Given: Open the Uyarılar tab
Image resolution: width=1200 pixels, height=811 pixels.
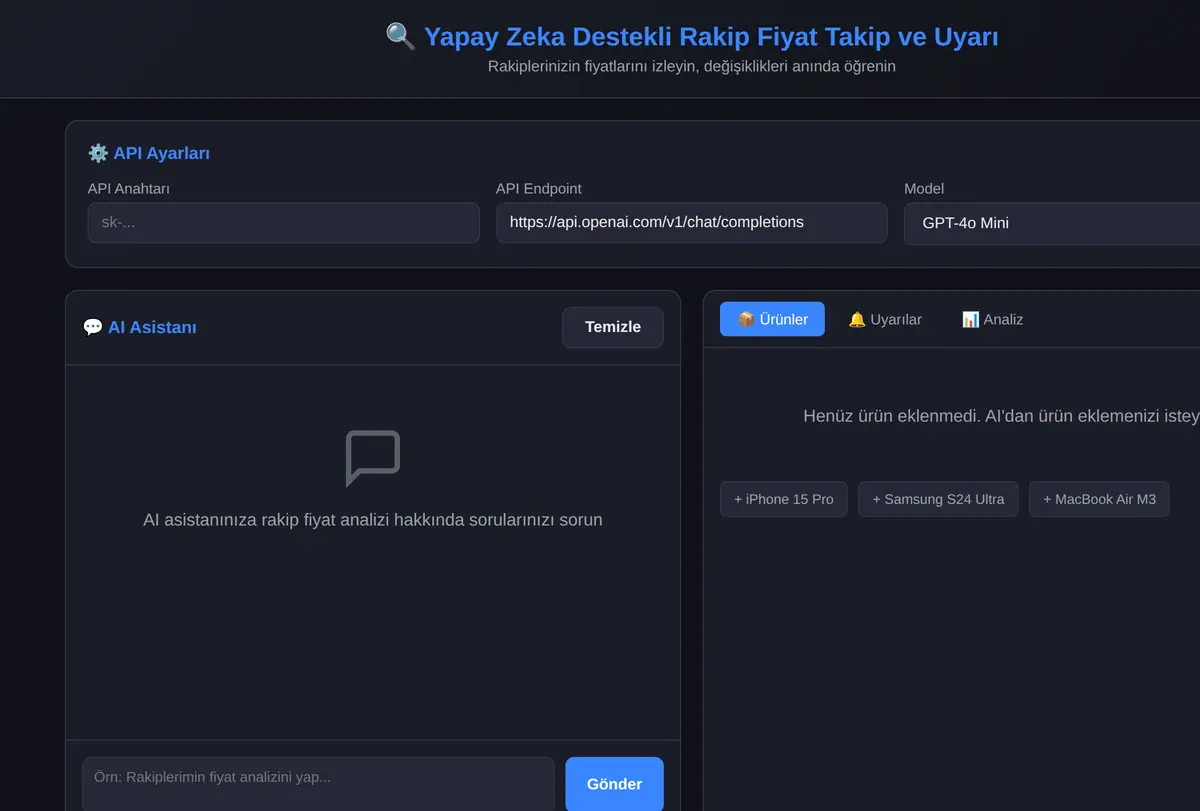Looking at the screenshot, I should [x=885, y=319].
